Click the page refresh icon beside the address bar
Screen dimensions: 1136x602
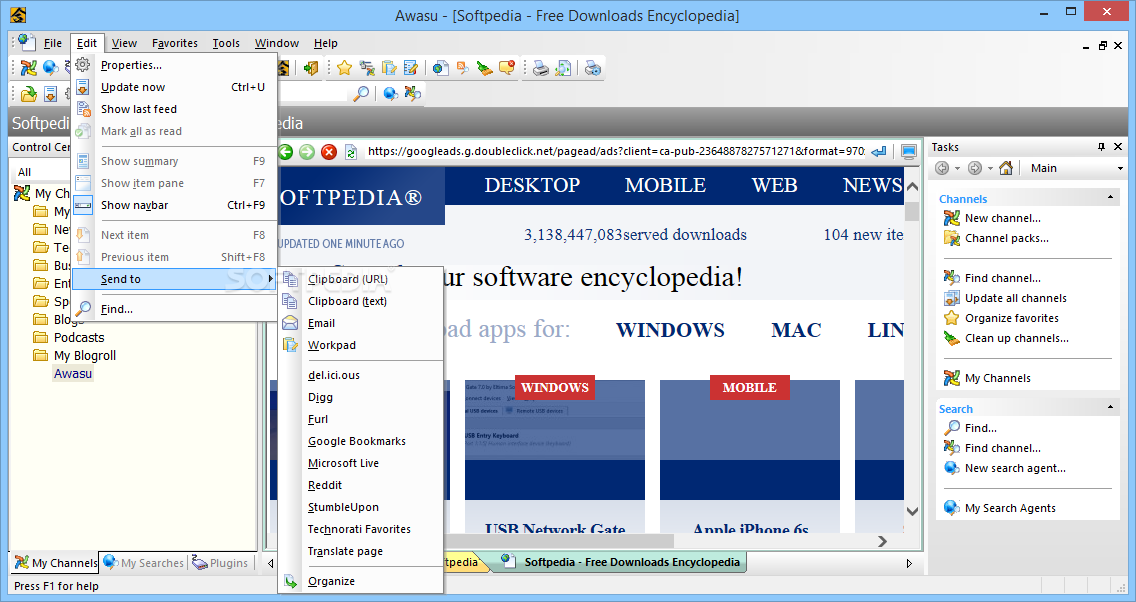351,151
